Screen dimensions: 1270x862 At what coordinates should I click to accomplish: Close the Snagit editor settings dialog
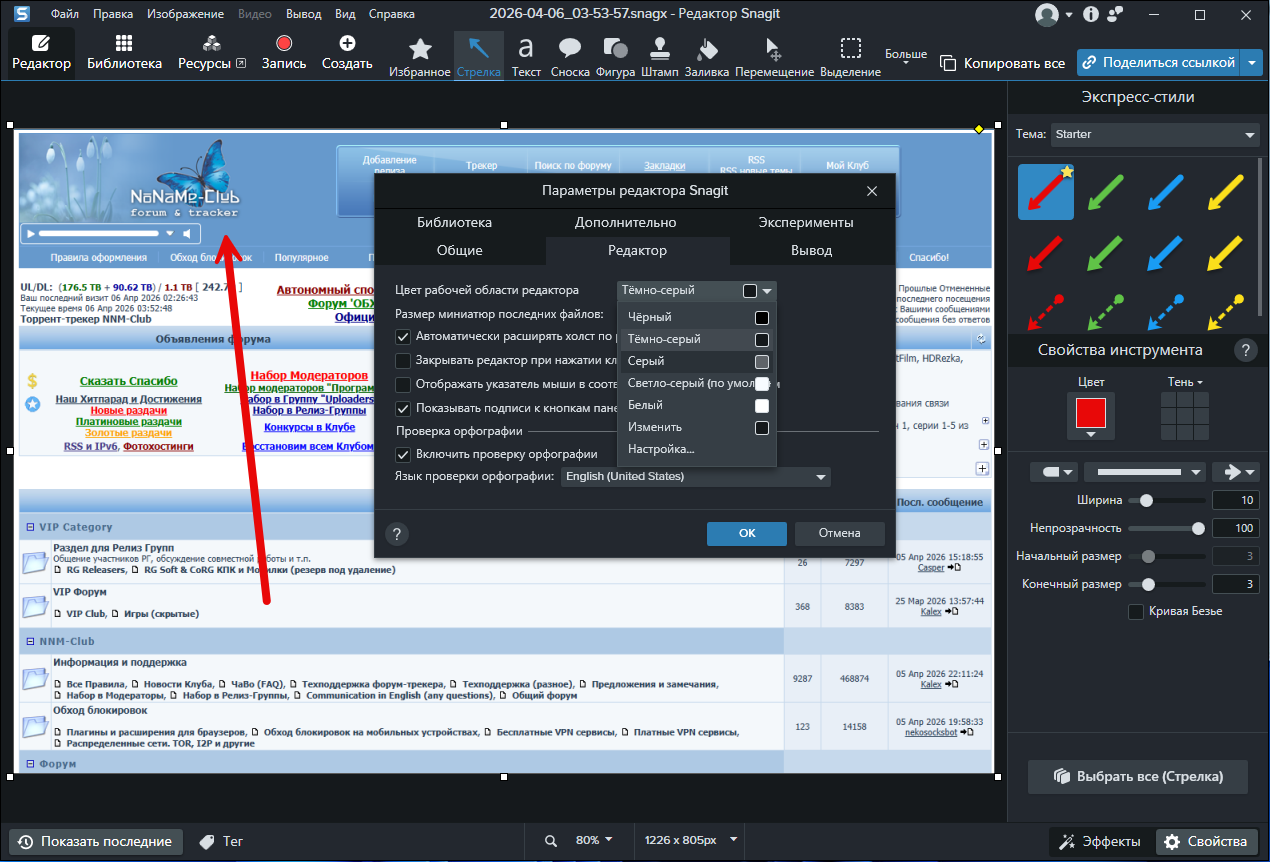(x=872, y=191)
